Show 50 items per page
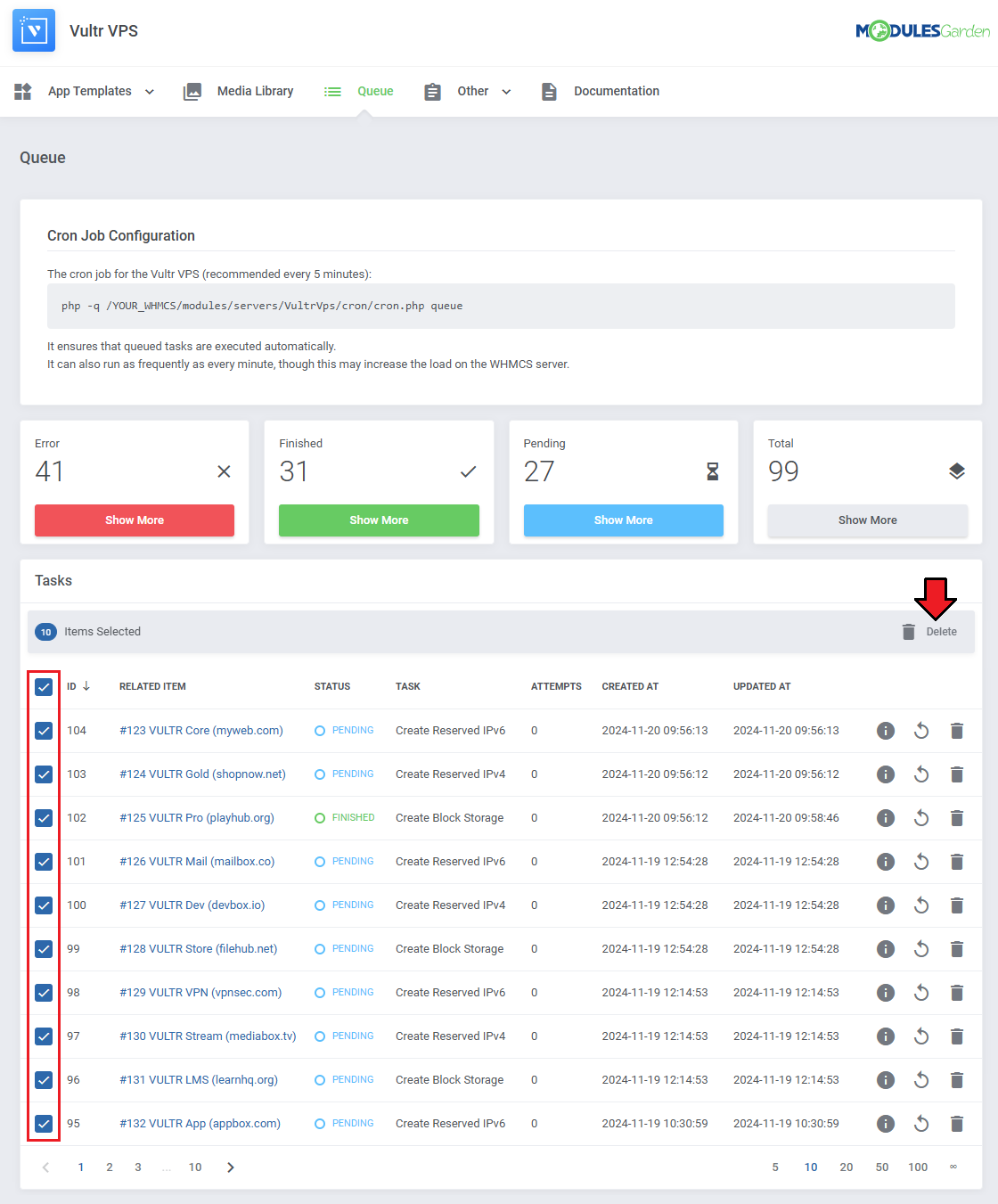 point(882,1167)
